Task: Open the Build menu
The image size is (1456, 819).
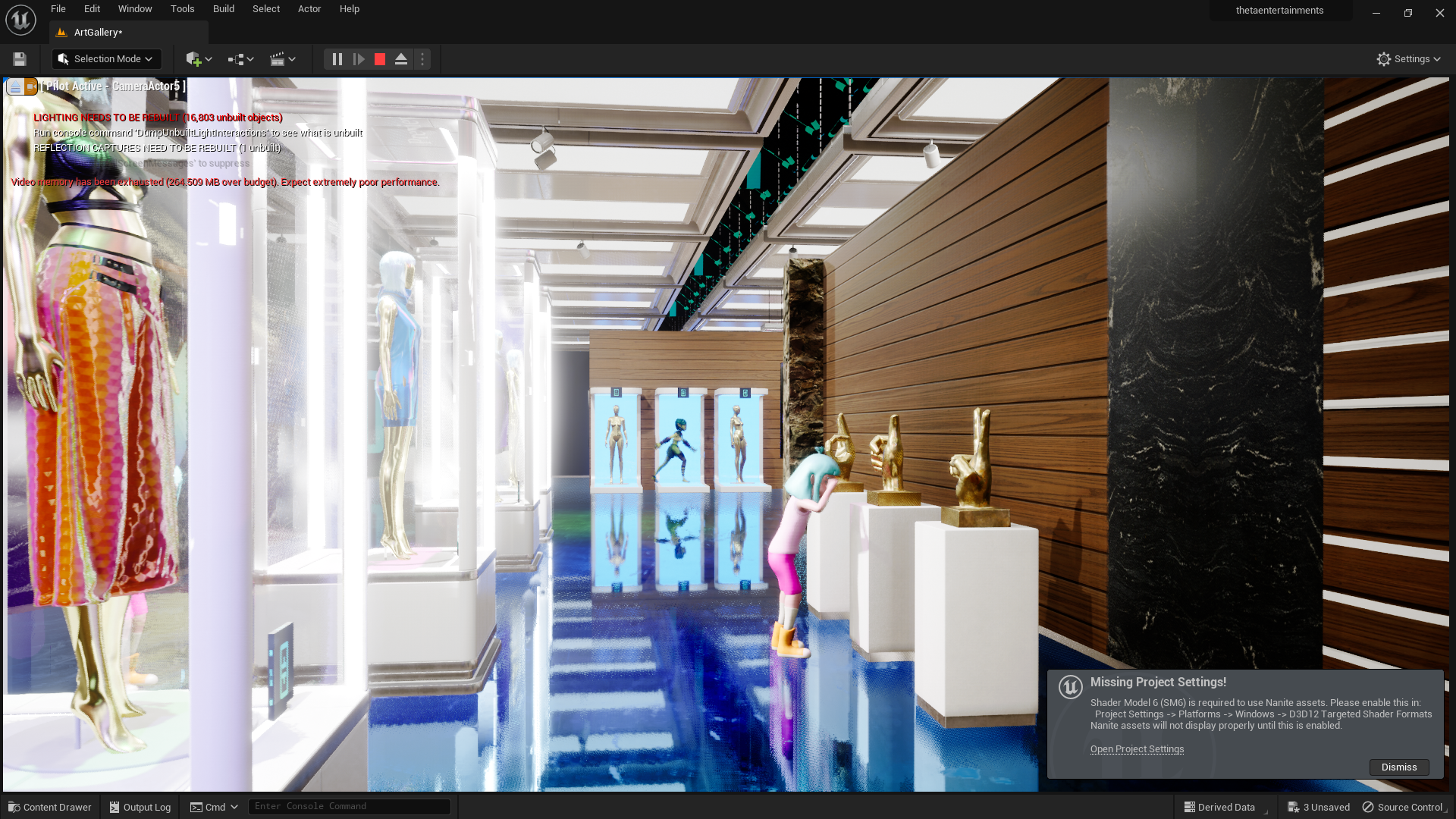Action: [223, 9]
